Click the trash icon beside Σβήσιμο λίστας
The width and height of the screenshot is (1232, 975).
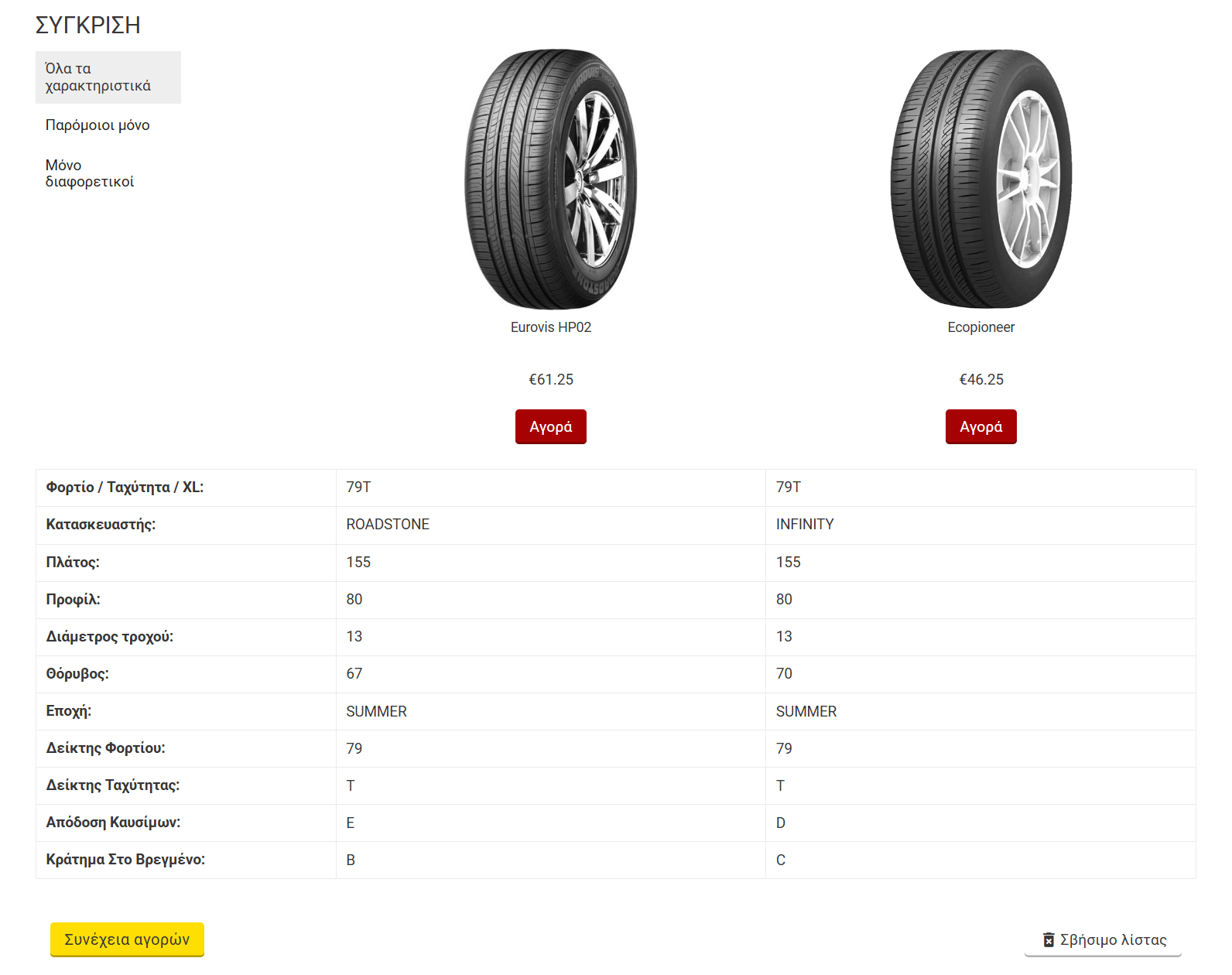click(1049, 939)
